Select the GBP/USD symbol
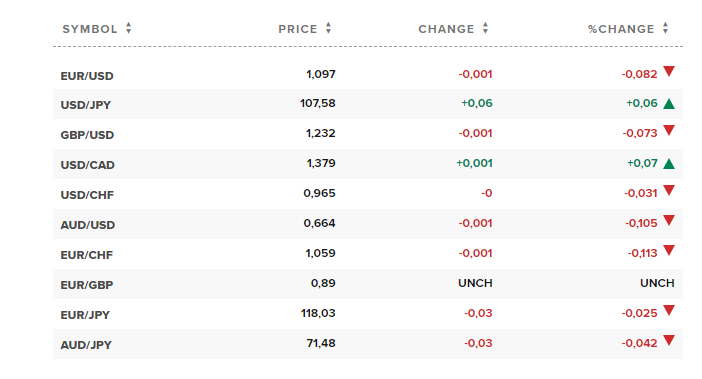Screen dimensions: 702x379 tap(87, 135)
